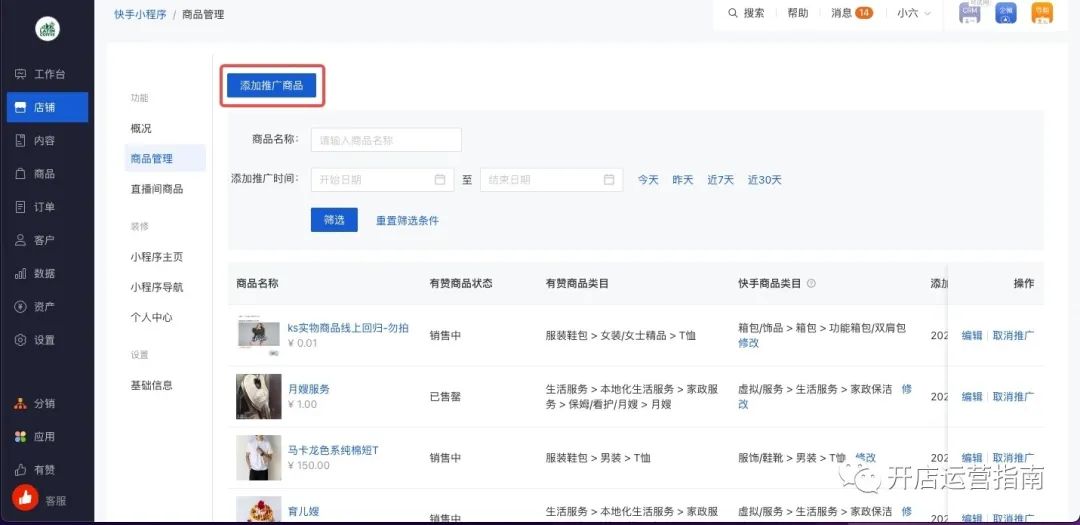Expand the 小六 account dropdown
1080x525 pixels.
[x=913, y=13]
